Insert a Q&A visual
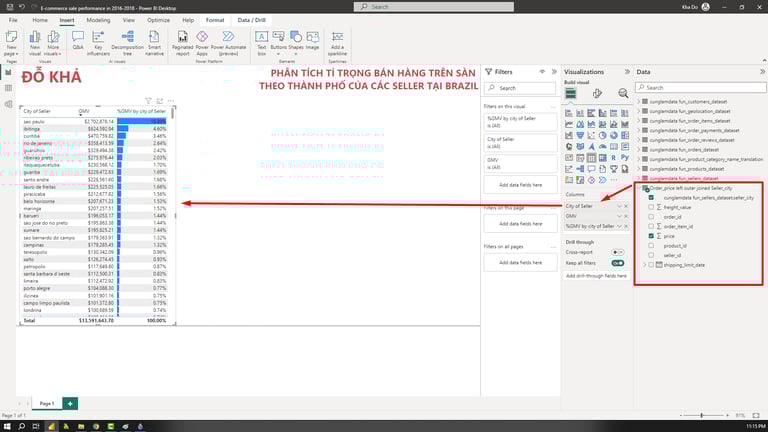 [x=78, y=41]
